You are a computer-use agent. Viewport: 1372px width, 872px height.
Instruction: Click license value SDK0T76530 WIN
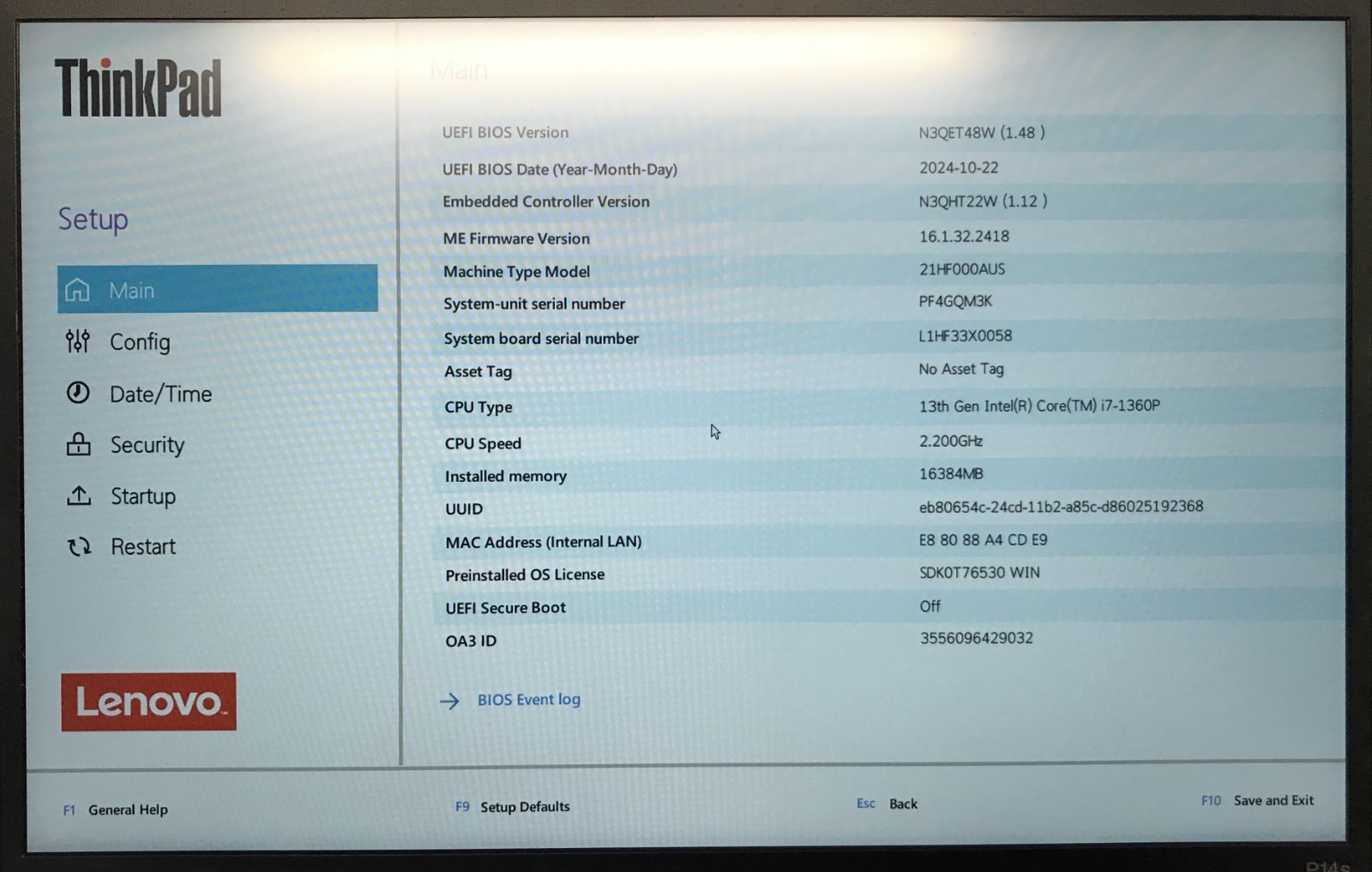(x=979, y=572)
